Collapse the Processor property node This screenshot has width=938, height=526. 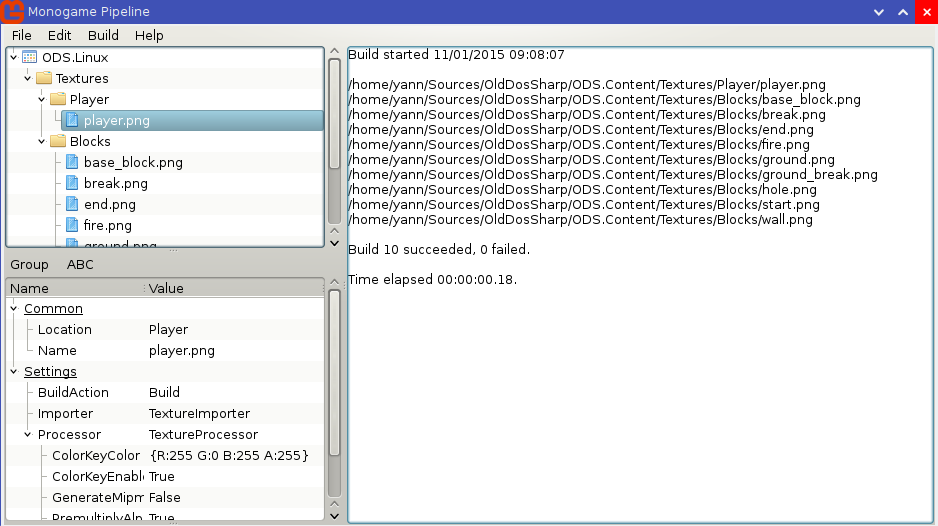(x=28, y=434)
